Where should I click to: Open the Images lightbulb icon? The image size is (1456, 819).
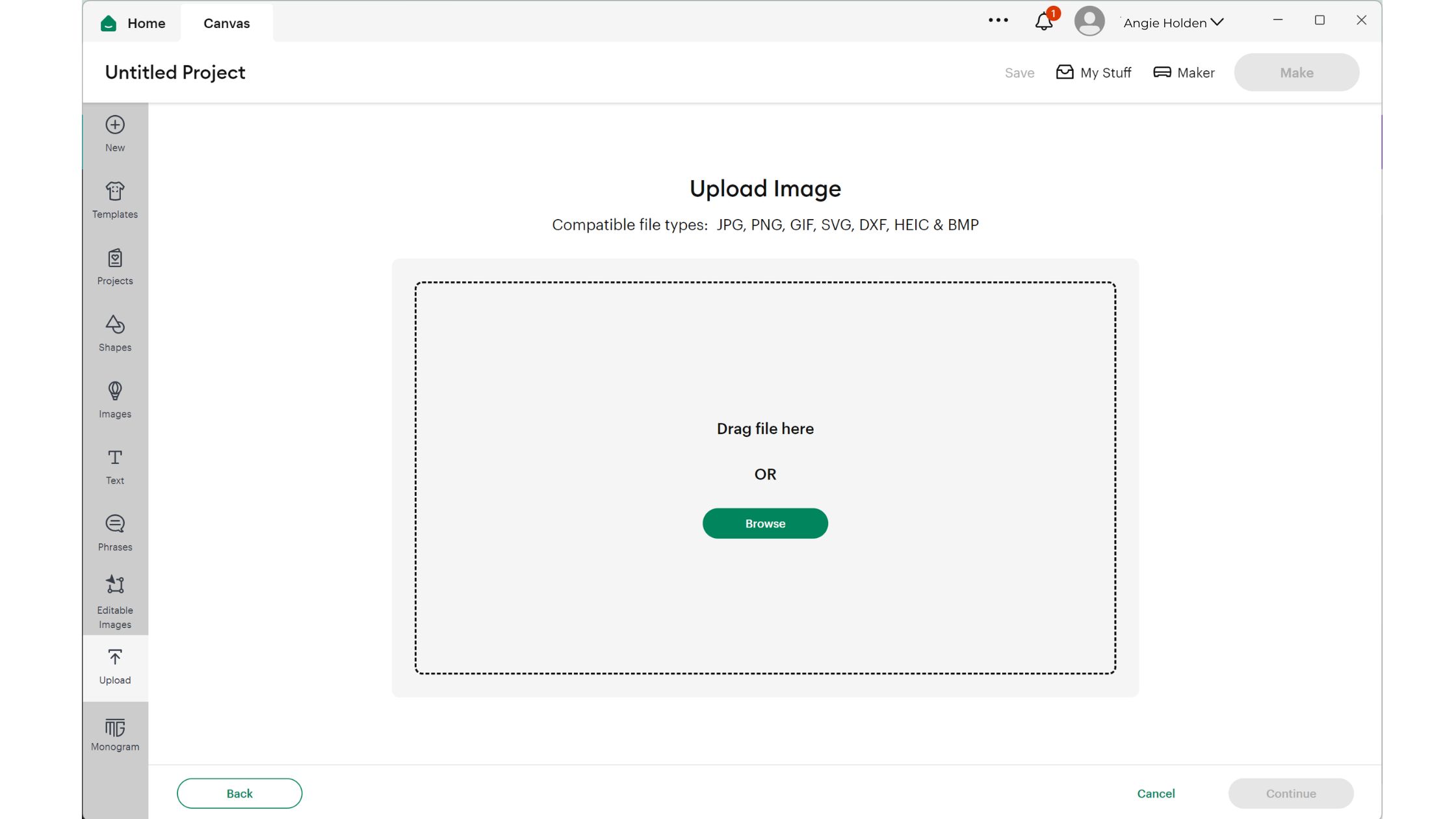115,391
